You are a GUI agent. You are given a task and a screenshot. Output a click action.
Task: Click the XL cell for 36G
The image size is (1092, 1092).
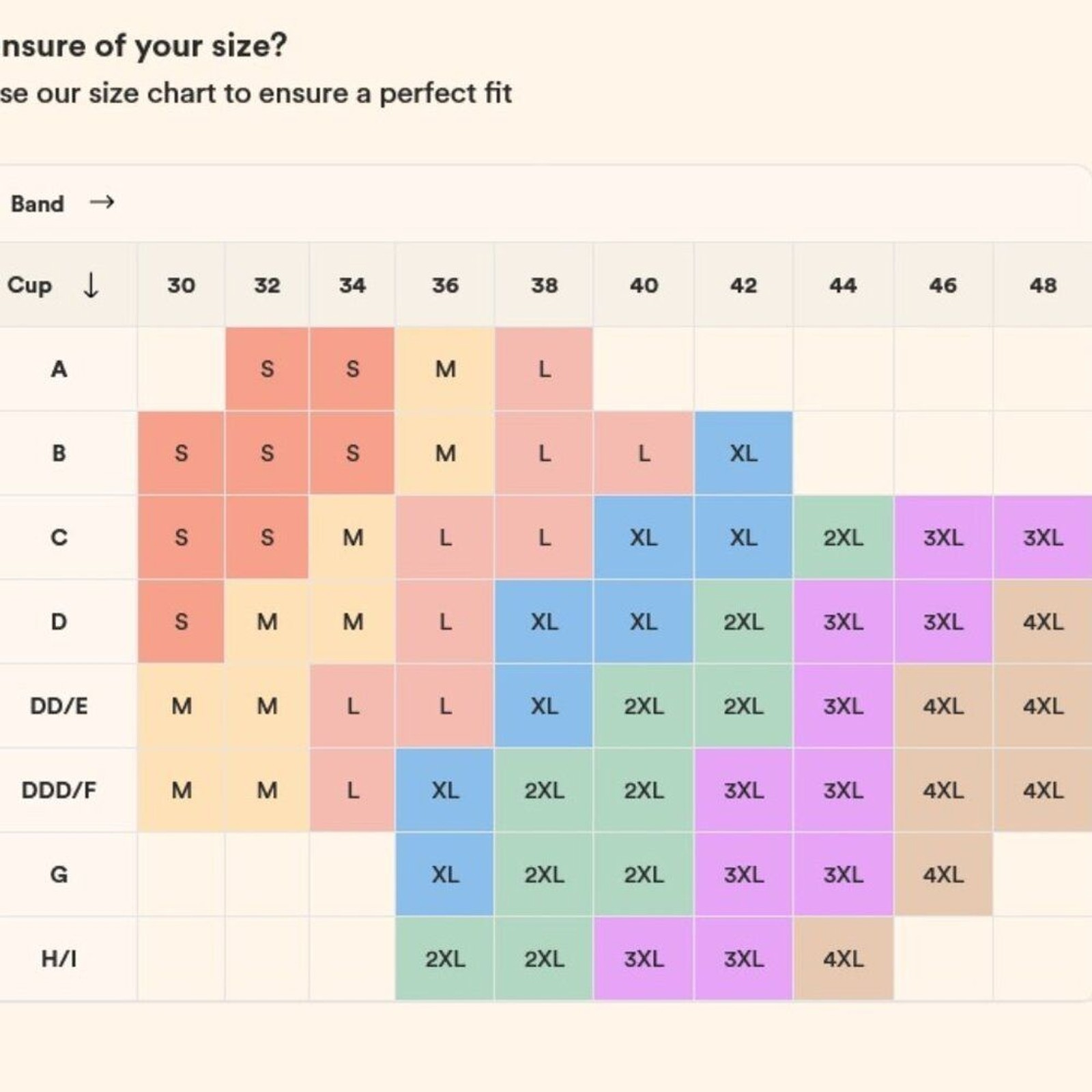click(445, 874)
